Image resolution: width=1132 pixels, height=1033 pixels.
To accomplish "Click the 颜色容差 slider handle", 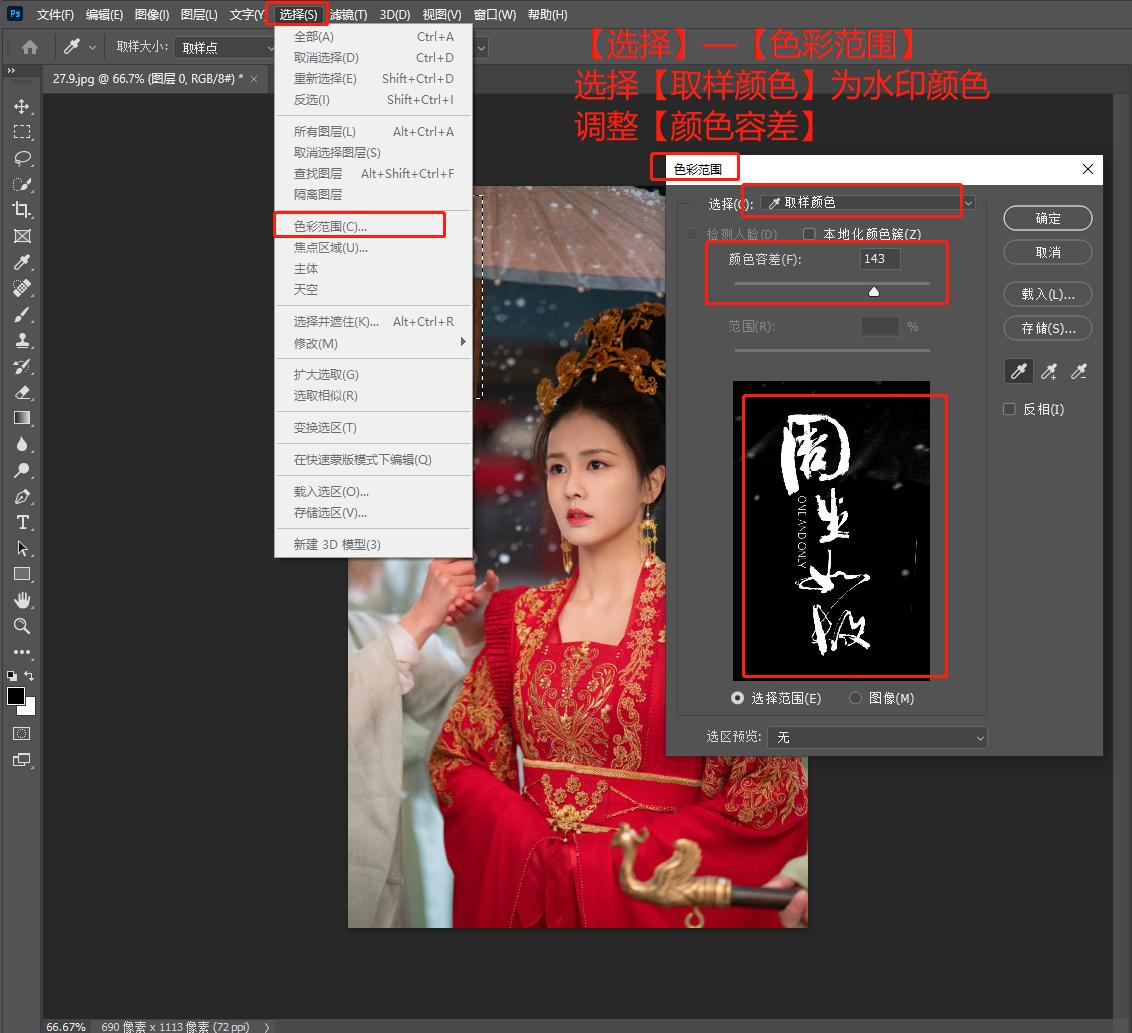I will coord(874,292).
